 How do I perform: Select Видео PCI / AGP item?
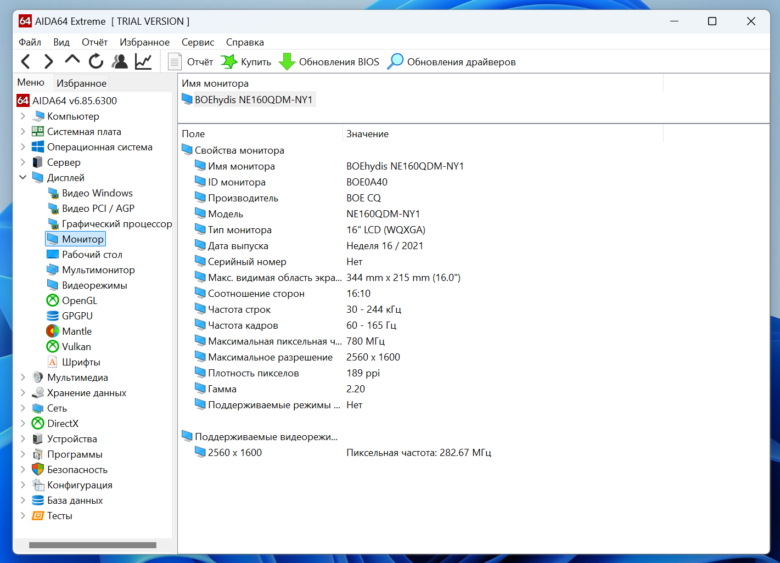91,208
